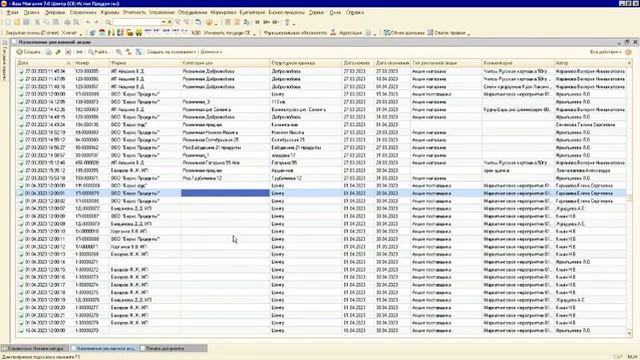Clear the toolbar search field with X
The image size is (640, 360).
(169, 22)
